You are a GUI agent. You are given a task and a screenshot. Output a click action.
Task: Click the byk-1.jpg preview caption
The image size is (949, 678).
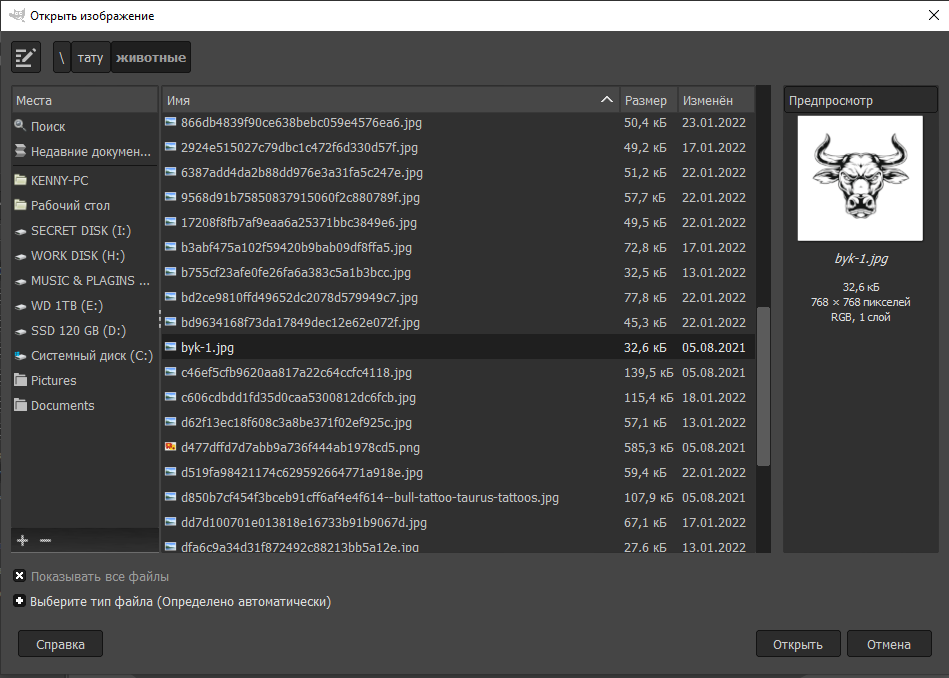click(861, 258)
